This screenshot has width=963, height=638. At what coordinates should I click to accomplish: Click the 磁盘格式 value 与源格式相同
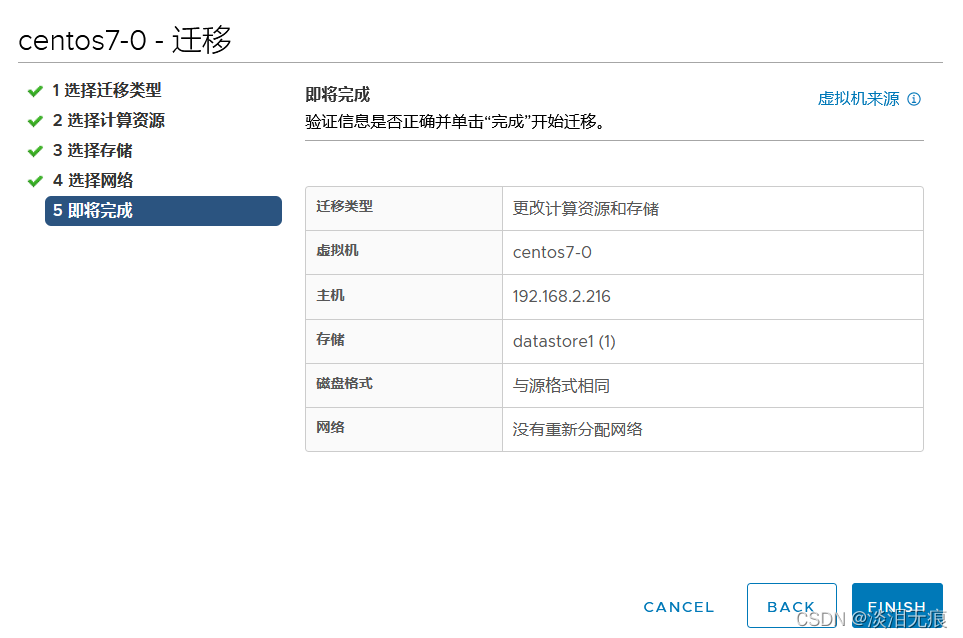coord(559,385)
